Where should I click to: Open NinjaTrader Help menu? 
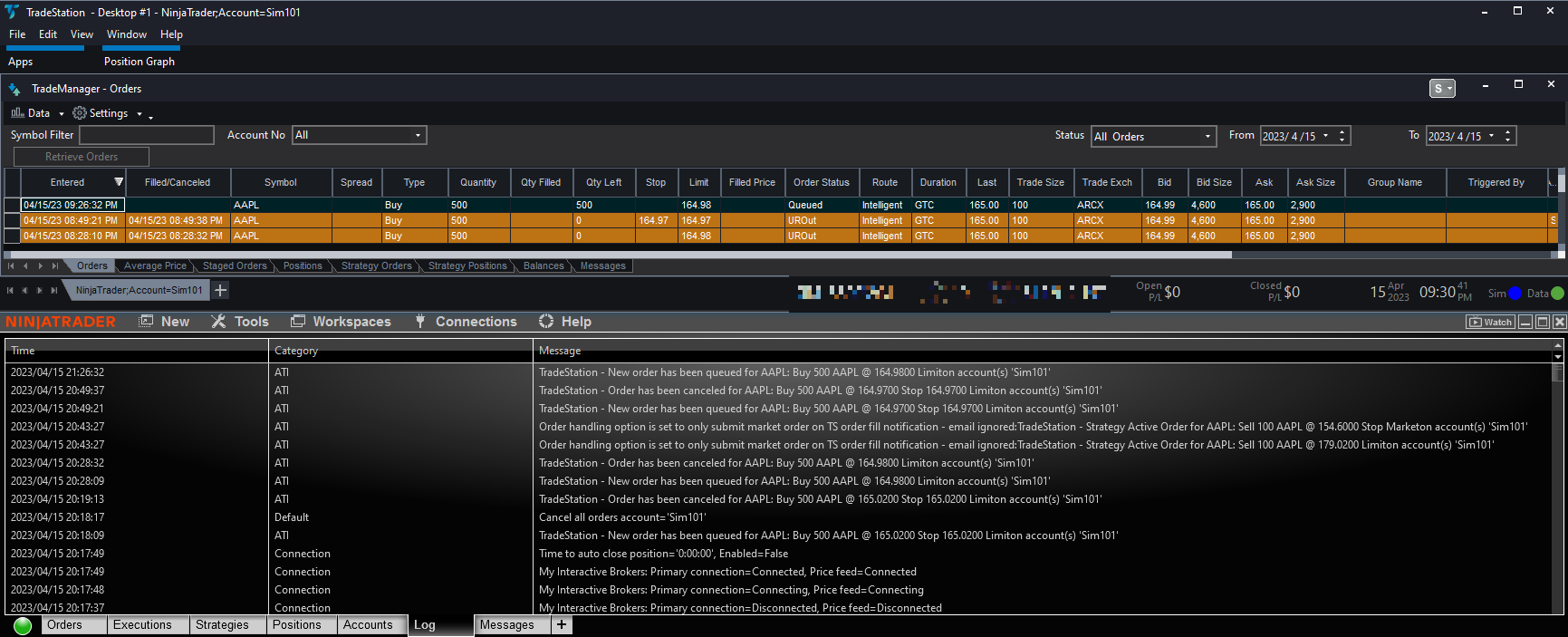click(564, 322)
